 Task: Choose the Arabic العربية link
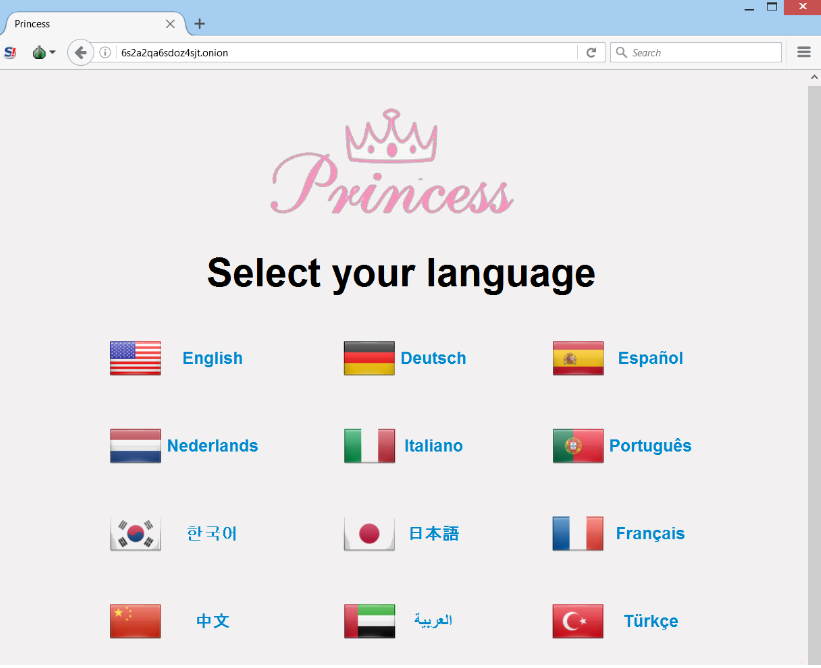[433, 620]
